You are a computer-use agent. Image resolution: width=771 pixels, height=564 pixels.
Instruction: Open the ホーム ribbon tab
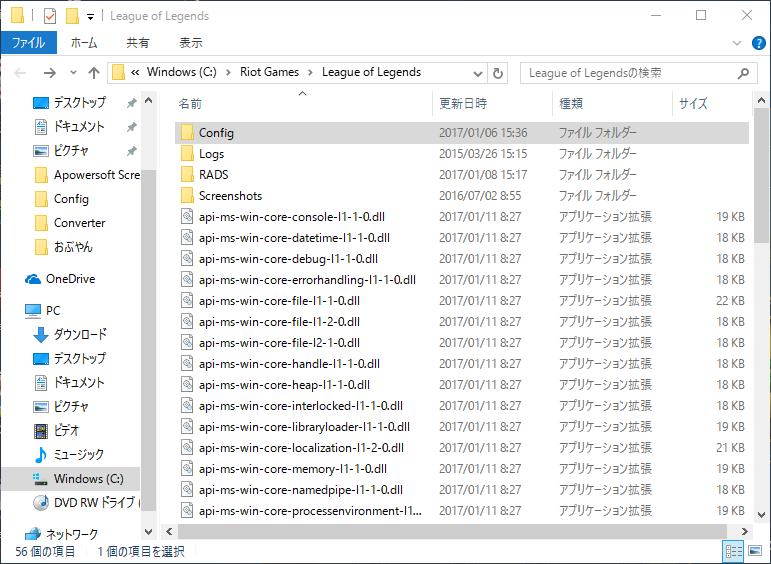[84, 43]
